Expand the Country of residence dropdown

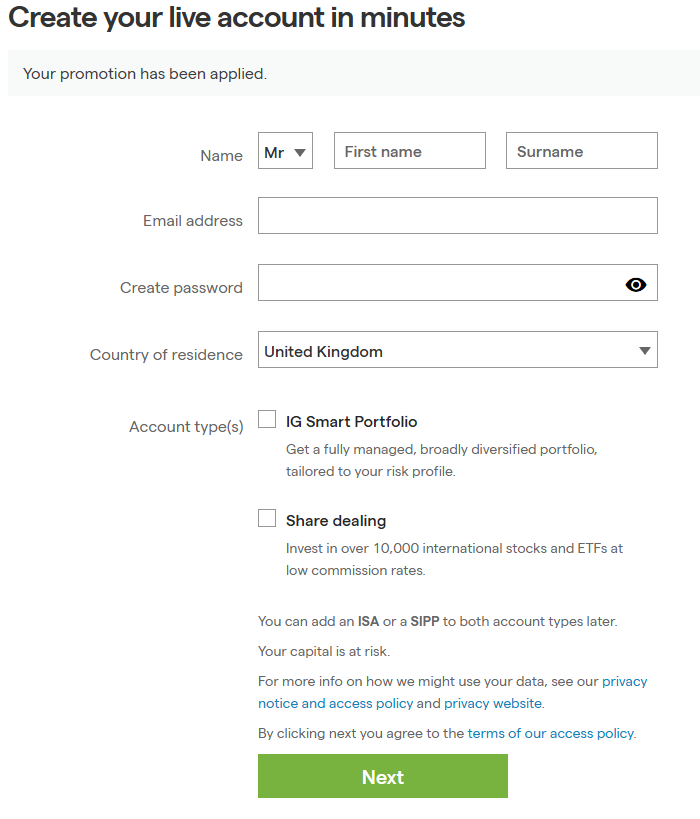457,351
